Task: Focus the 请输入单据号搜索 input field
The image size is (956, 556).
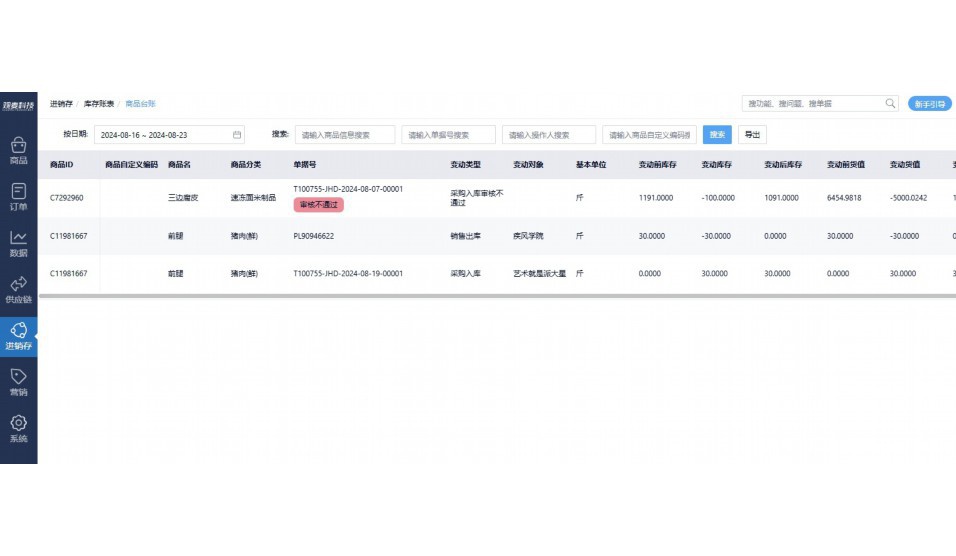Action: click(x=448, y=134)
